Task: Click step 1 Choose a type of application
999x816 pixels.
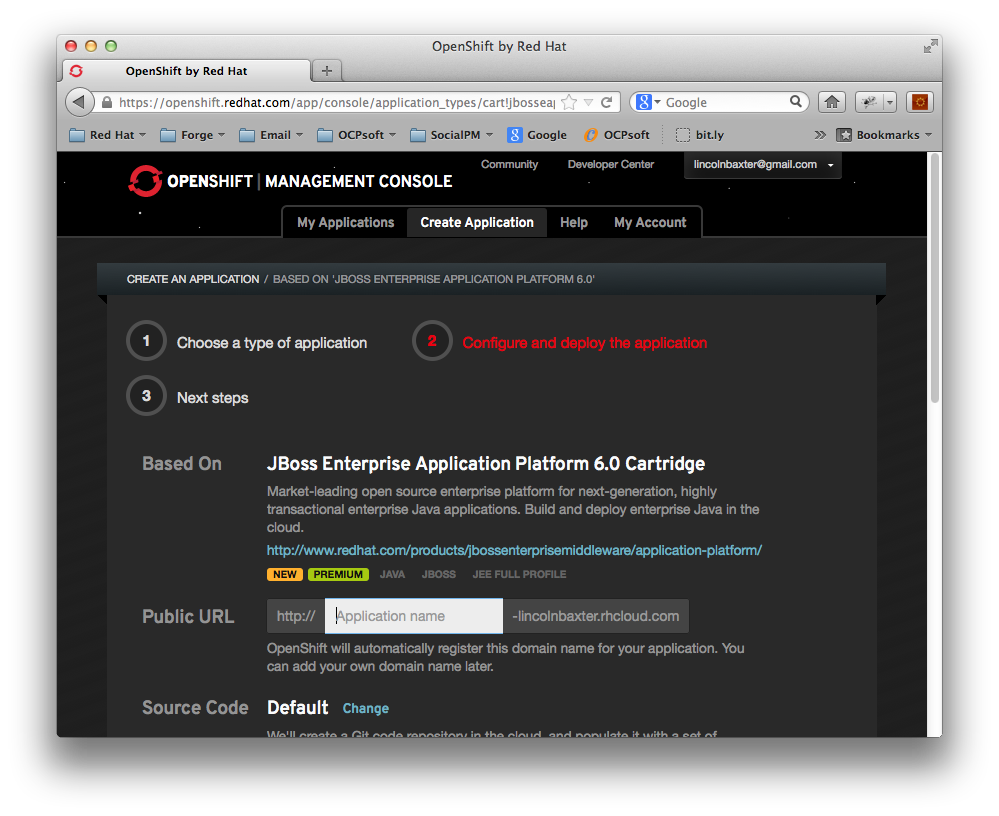Action: pyautogui.click(x=247, y=341)
